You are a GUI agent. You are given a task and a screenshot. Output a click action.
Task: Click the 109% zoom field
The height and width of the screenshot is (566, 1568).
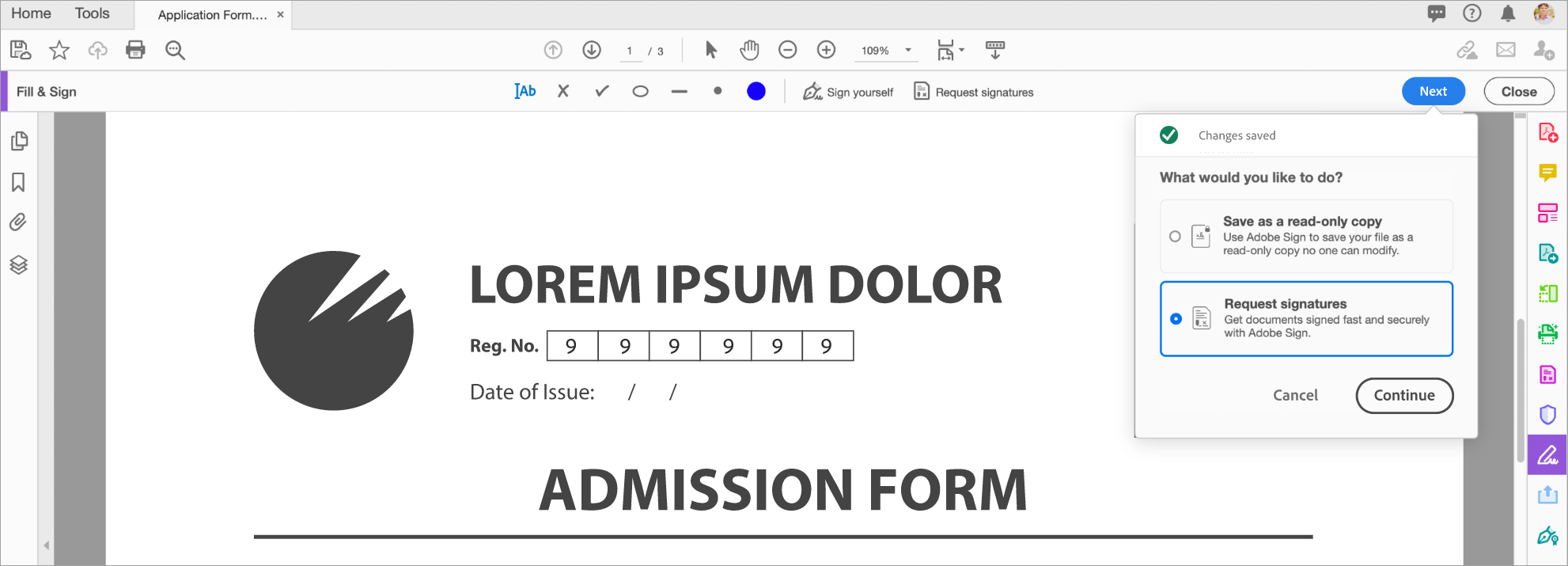876,51
